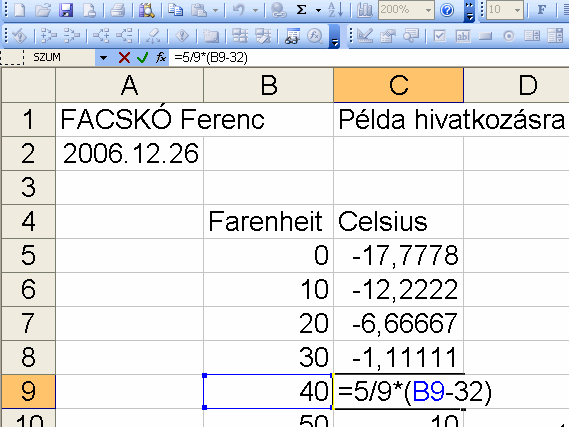The width and height of the screenshot is (569, 427).
Task: Click the Help question mark icon
Action: (447, 10)
